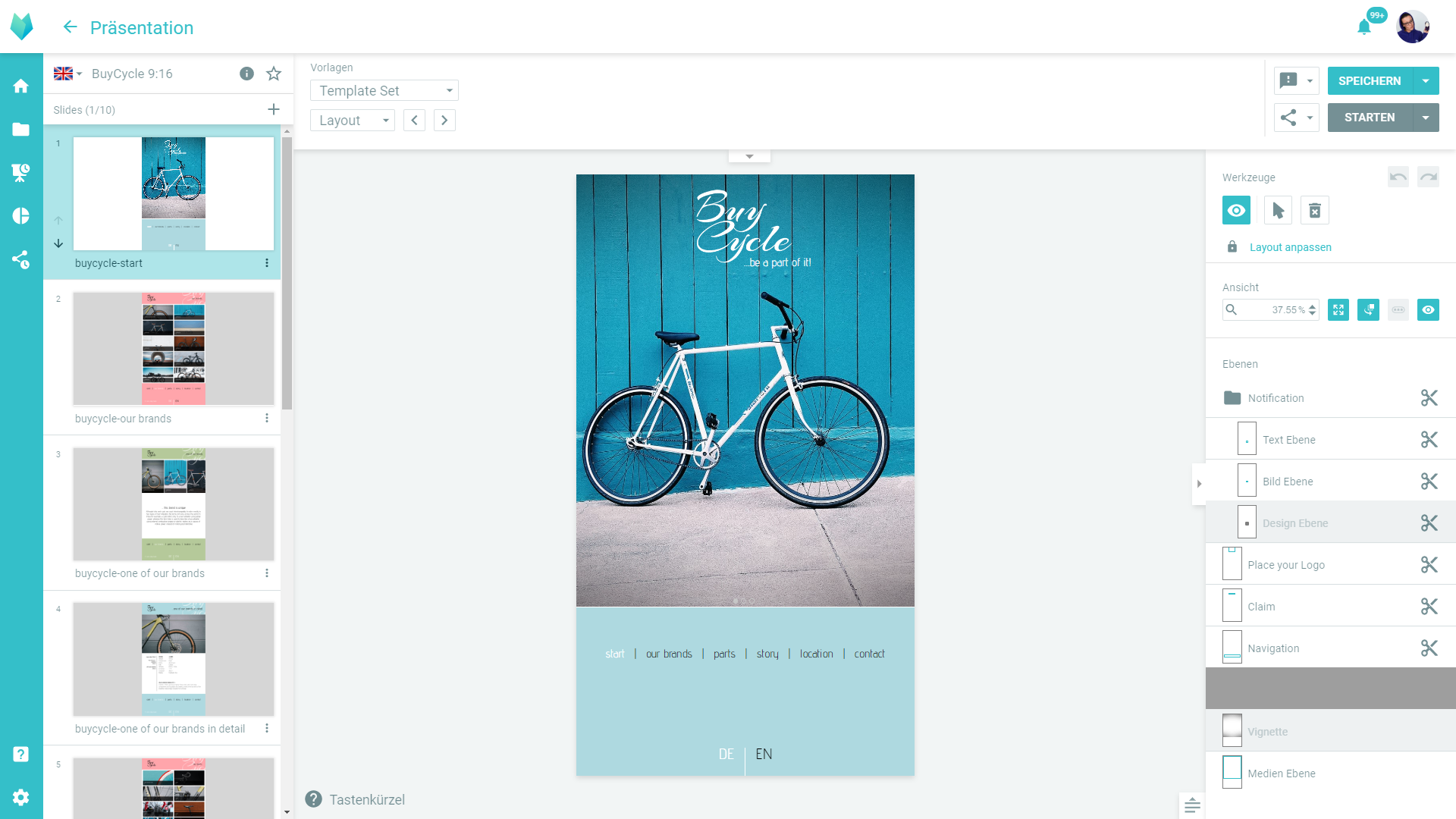The height and width of the screenshot is (819, 1456).
Task: Click the SPEICHERN button
Action: tap(1370, 81)
